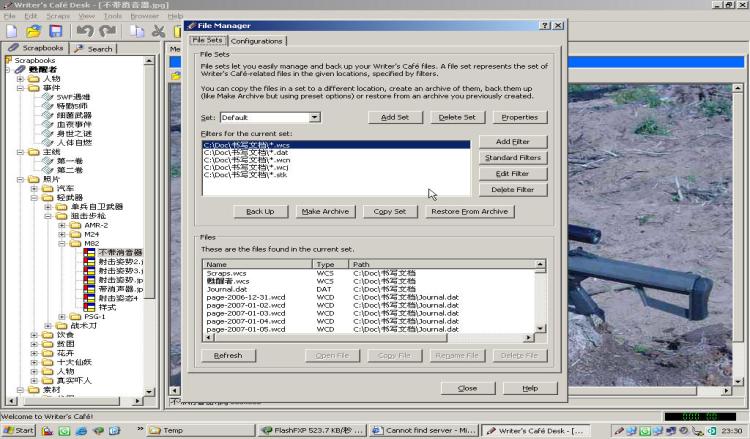Click the Delete Filter button
Image resolution: width=750 pixels, height=439 pixels.
pyautogui.click(x=513, y=189)
